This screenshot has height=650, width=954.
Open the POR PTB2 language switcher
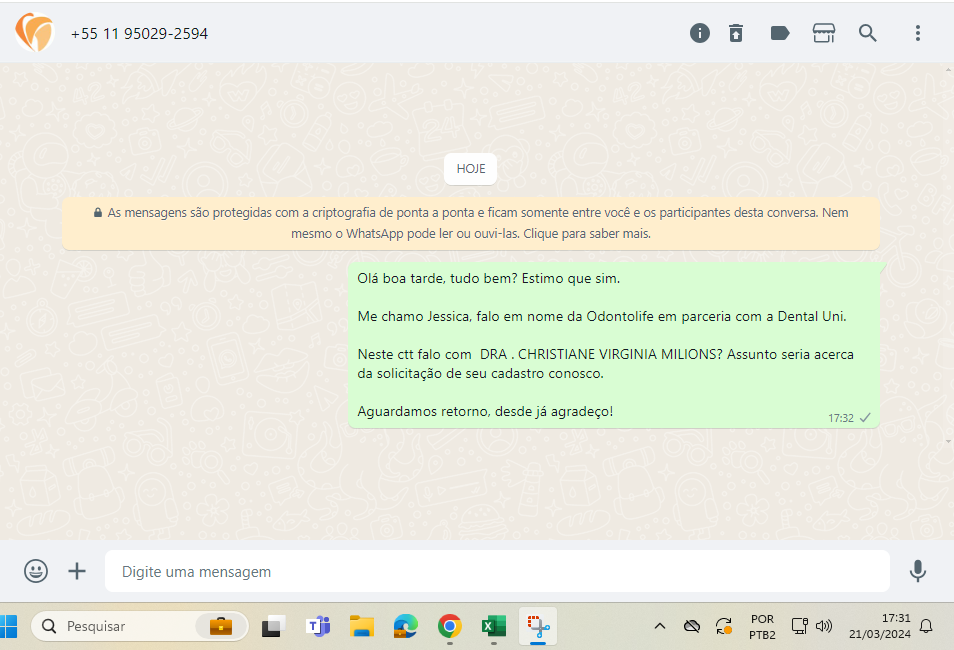coord(762,627)
